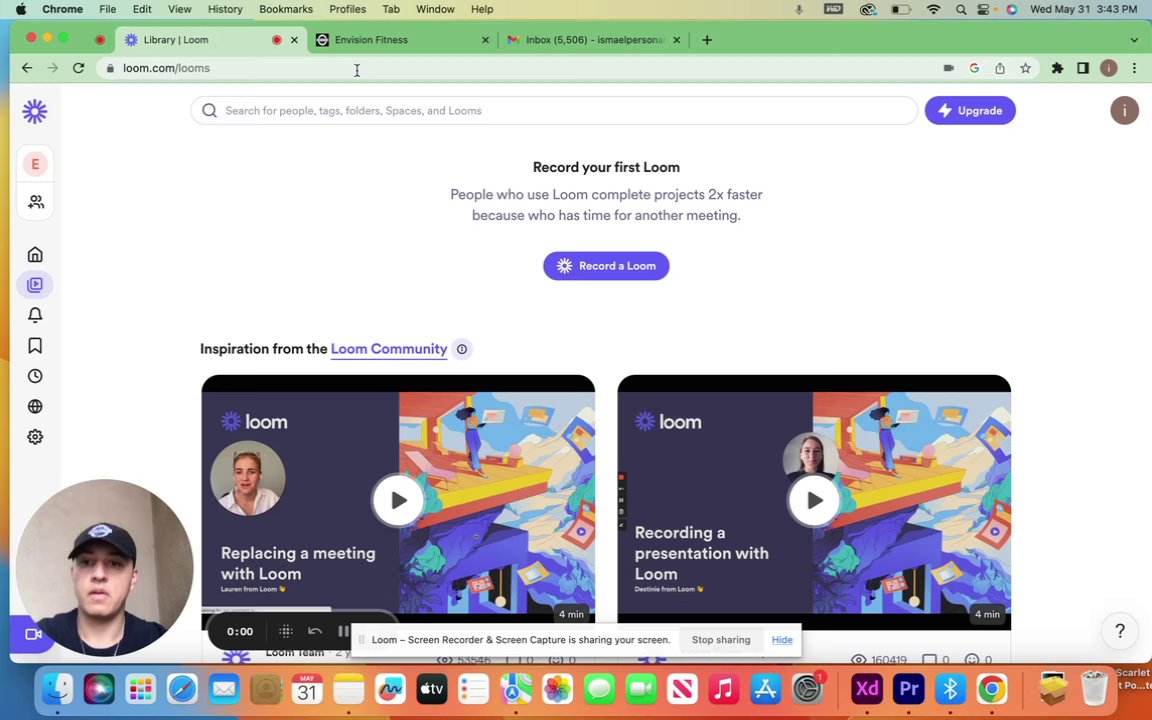Switch to the Envision Fitness tab

point(400,40)
